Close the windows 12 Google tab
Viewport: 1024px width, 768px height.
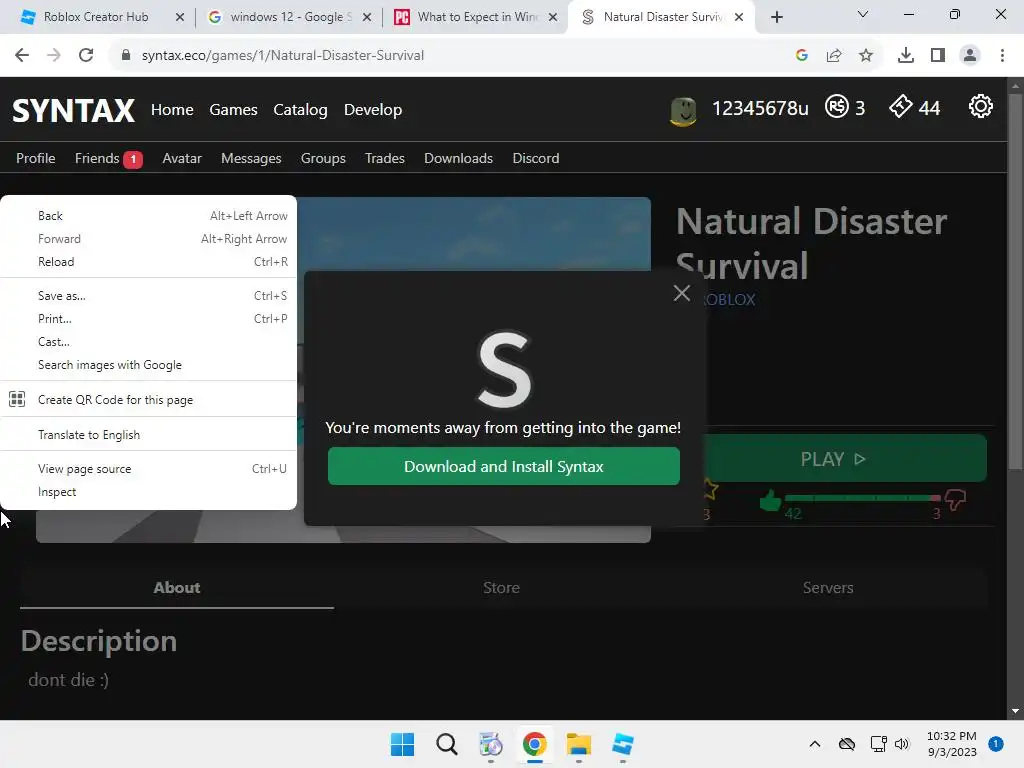(x=367, y=17)
